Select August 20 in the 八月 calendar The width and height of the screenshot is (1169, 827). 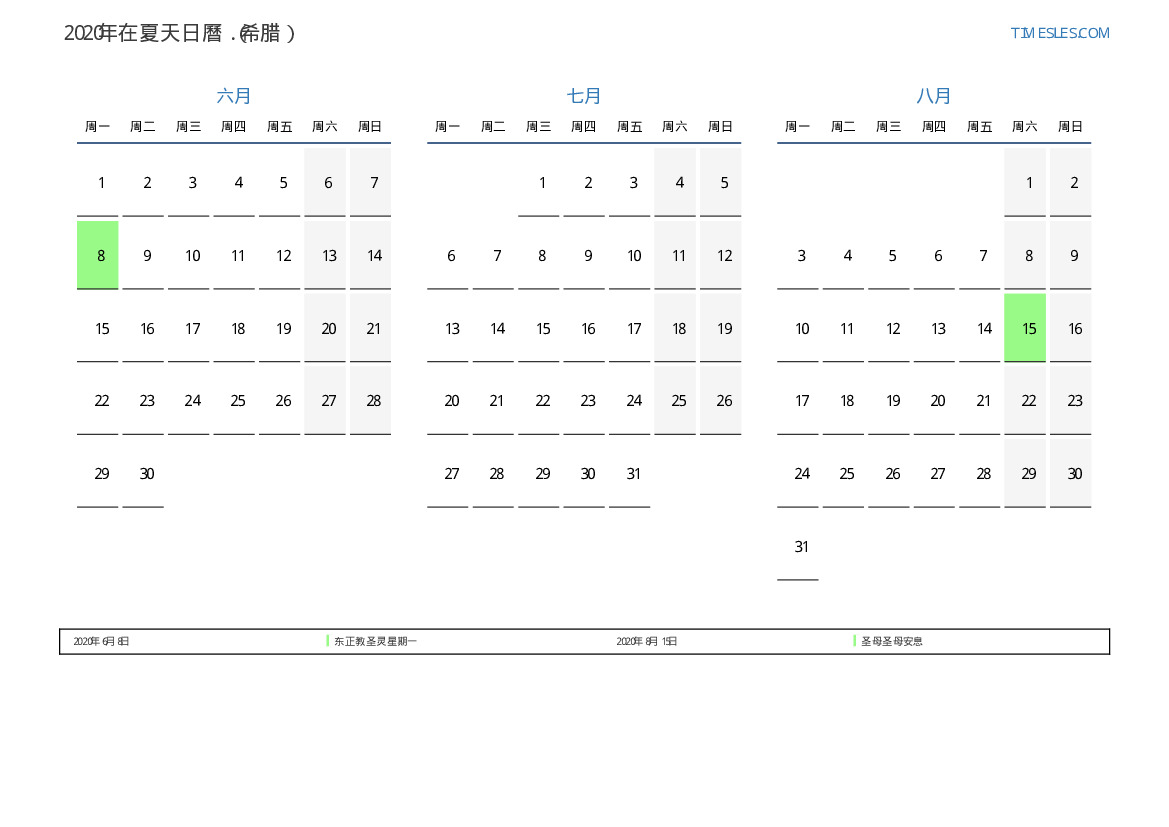tap(934, 400)
